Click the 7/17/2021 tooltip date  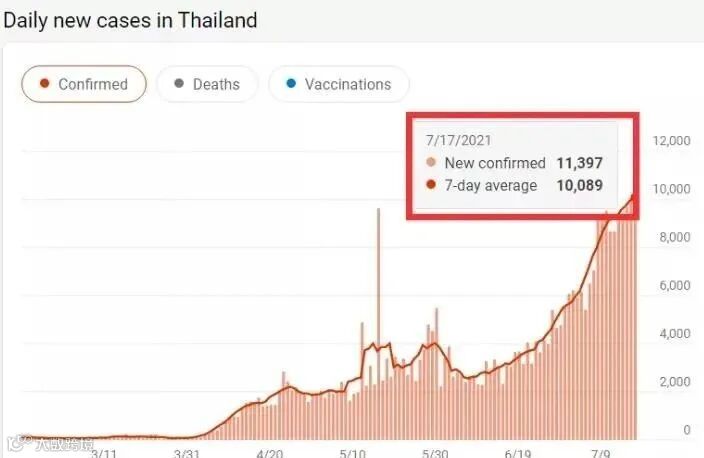(x=458, y=141)
